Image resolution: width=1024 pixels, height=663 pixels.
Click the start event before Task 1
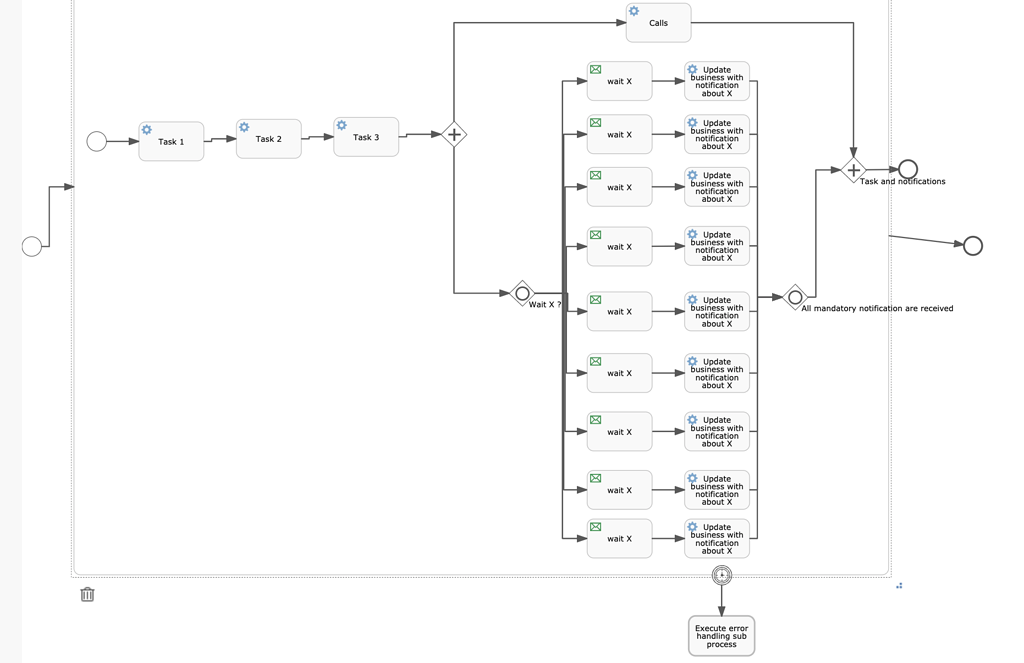click(x=96, y=141)
